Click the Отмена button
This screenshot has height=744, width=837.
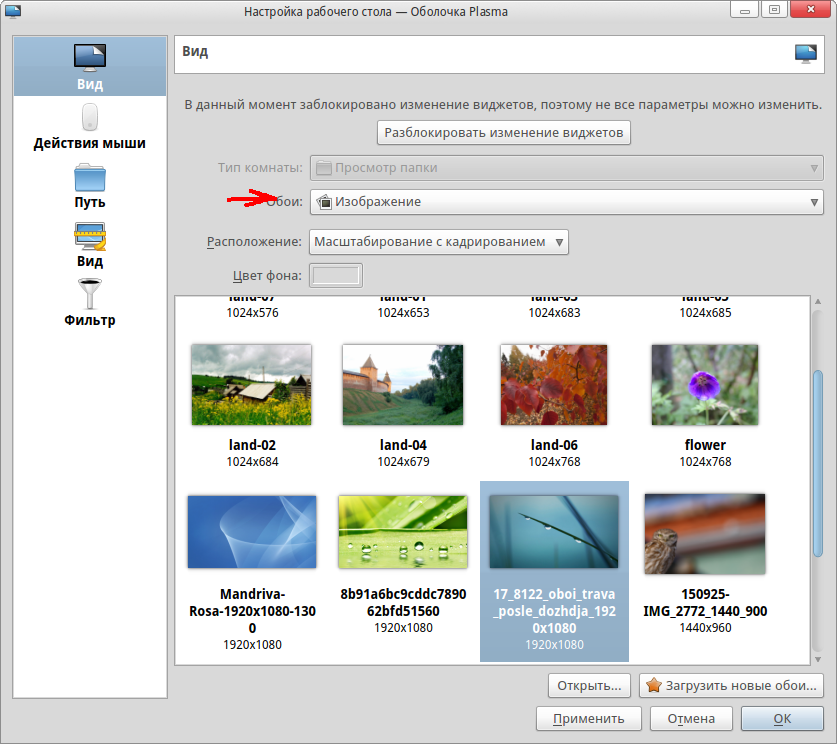pos(691,718)
